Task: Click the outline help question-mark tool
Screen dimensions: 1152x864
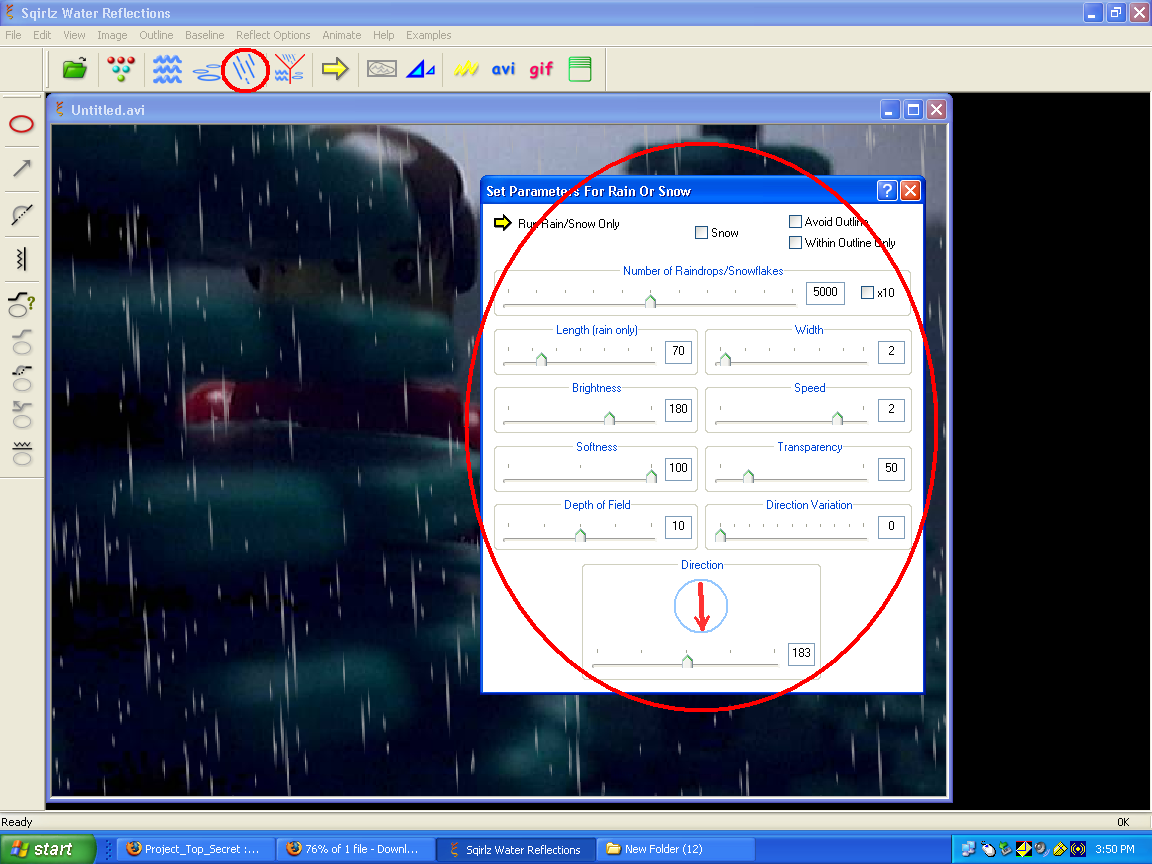Action: (21, 304)
